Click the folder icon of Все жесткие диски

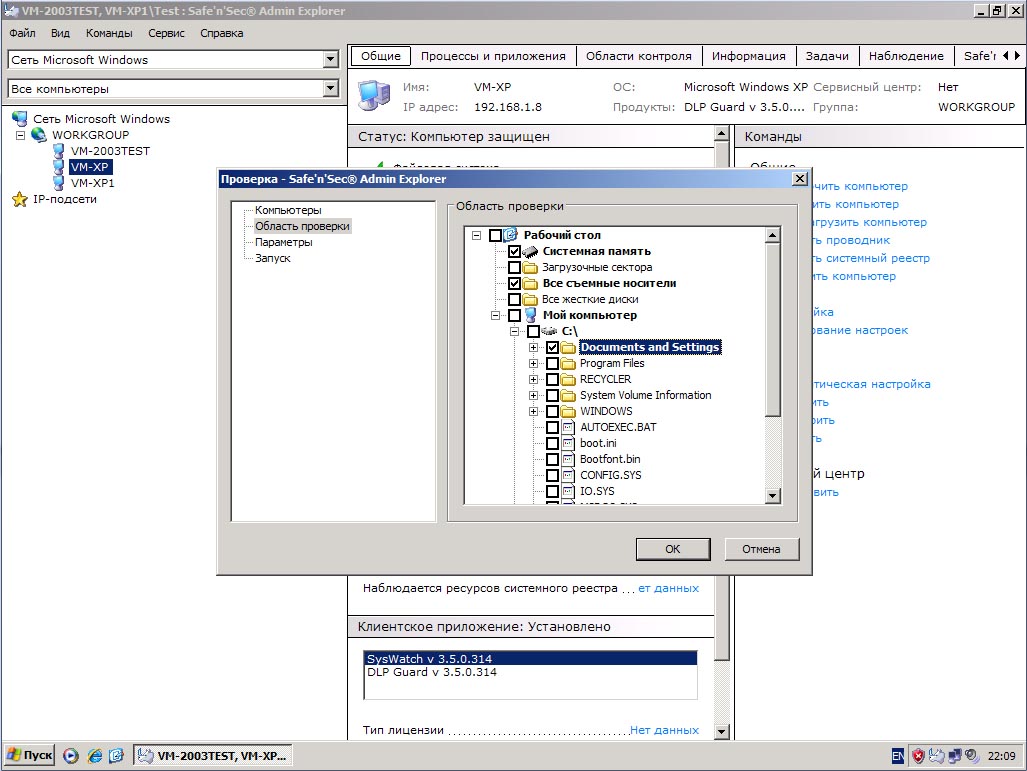pos(531,299)
